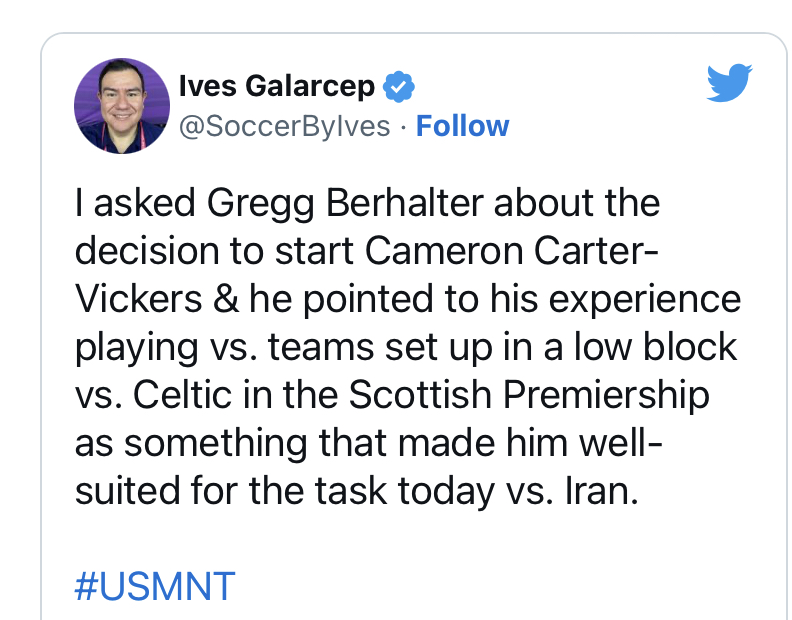Screen dimensions: 792x620
Task: Open the @SoccerByIves handle
Action: click(284, 126)
